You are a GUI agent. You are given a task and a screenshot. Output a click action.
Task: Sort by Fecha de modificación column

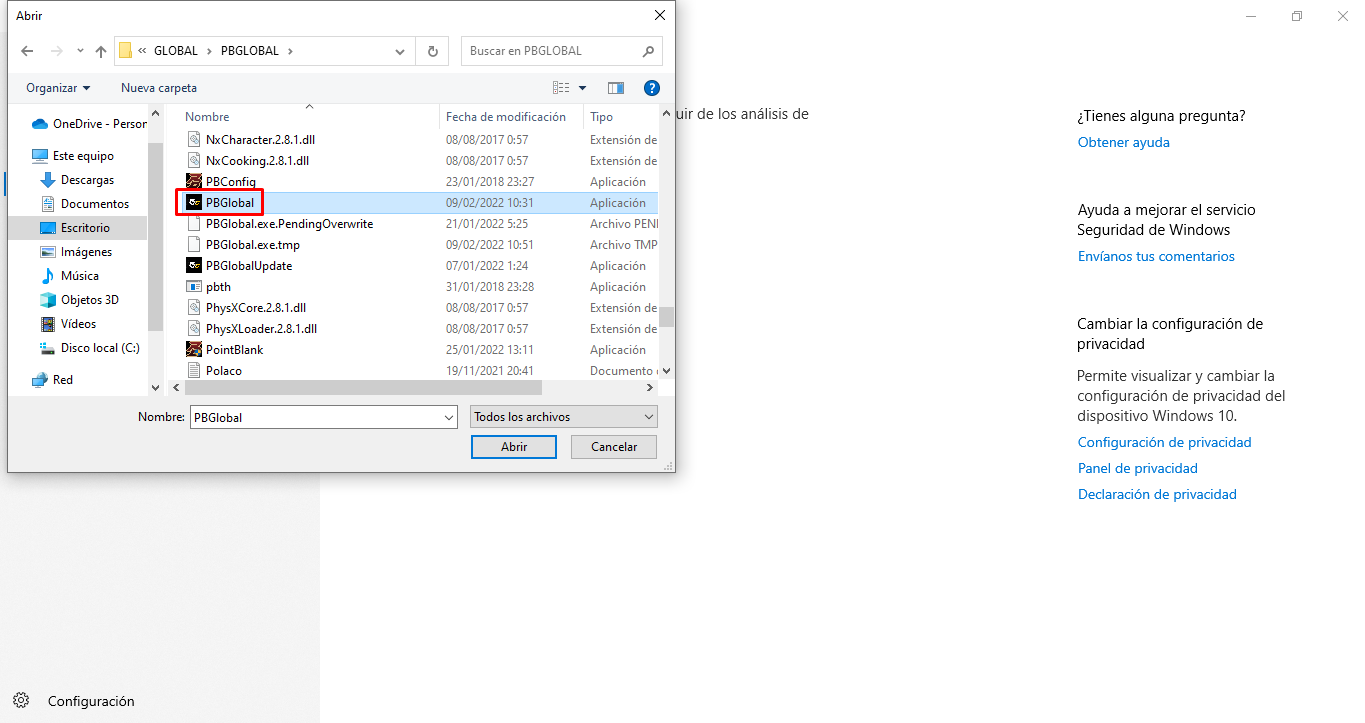(x=506, y=117)
